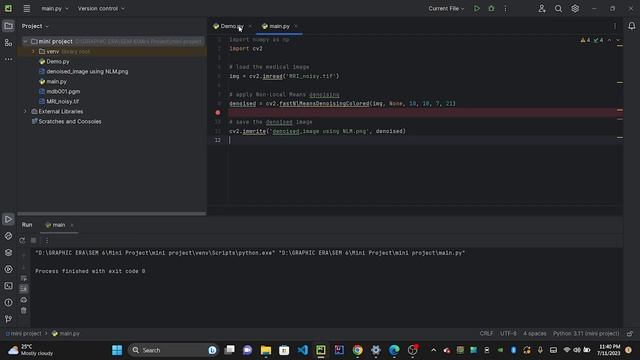Screen dimensions: 640x360
Task: Open the weather widget showing 25°C
Action: (31, 350)
